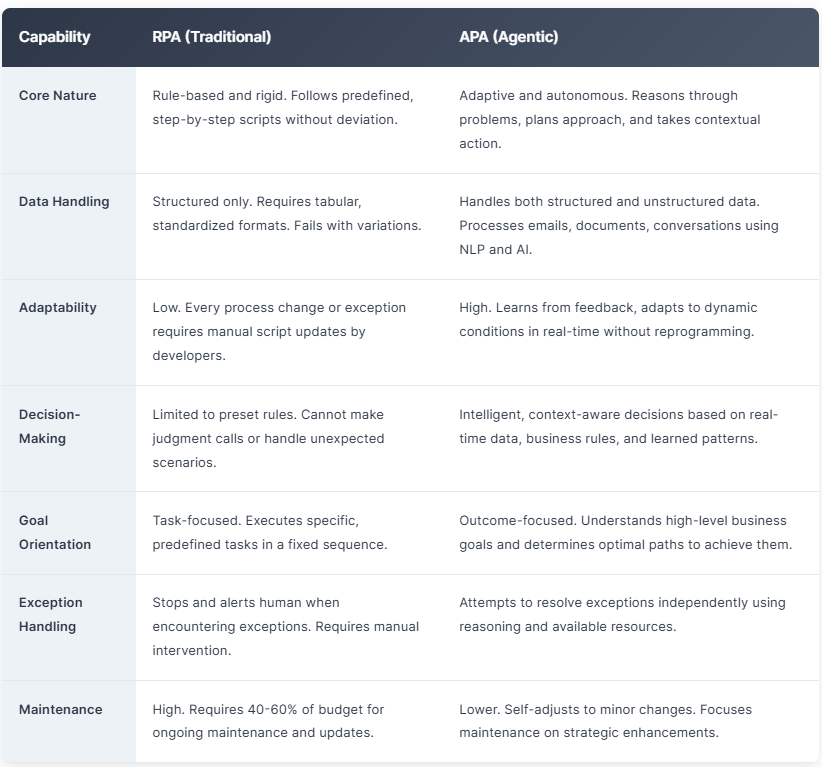822x767 pixels.
Task: Click the APA (Agentic) column header
Action: click(x=508, y=37)
